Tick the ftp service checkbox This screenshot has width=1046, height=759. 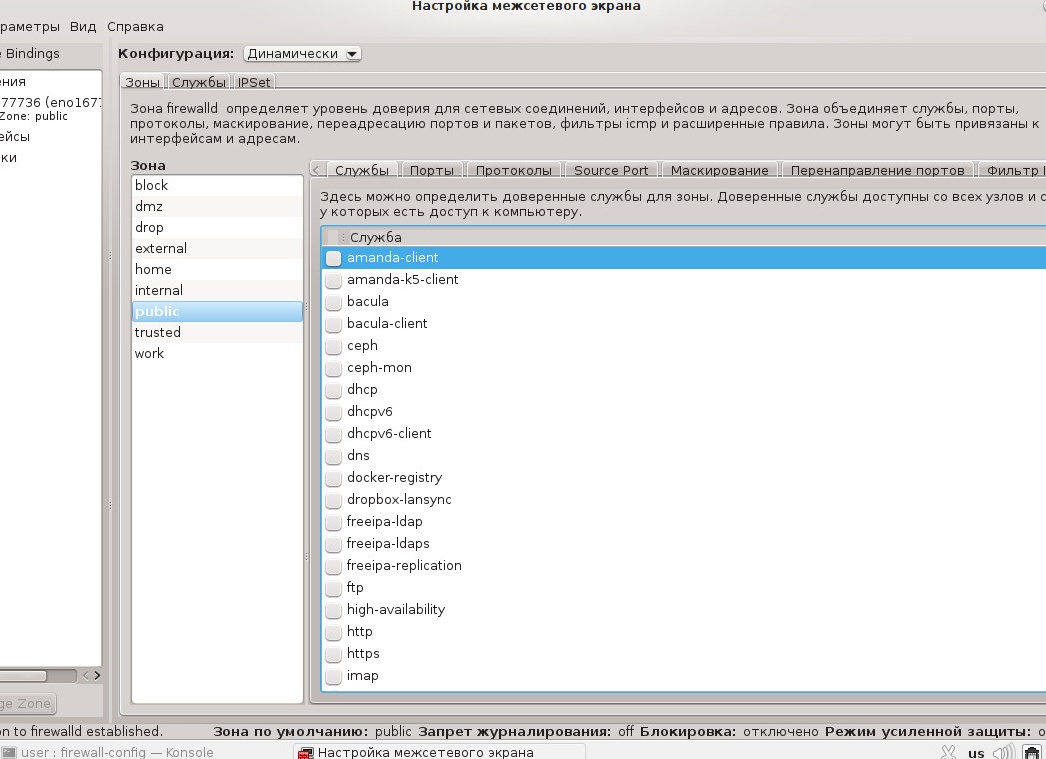(x=334, y=588)
